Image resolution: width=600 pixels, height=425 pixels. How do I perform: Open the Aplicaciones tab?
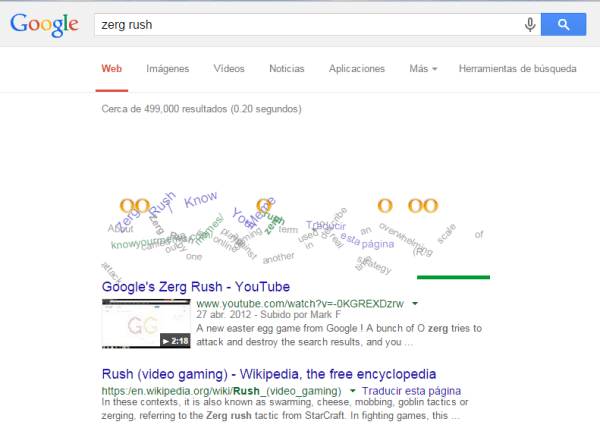pyautogui.click(x=357, y=69)
